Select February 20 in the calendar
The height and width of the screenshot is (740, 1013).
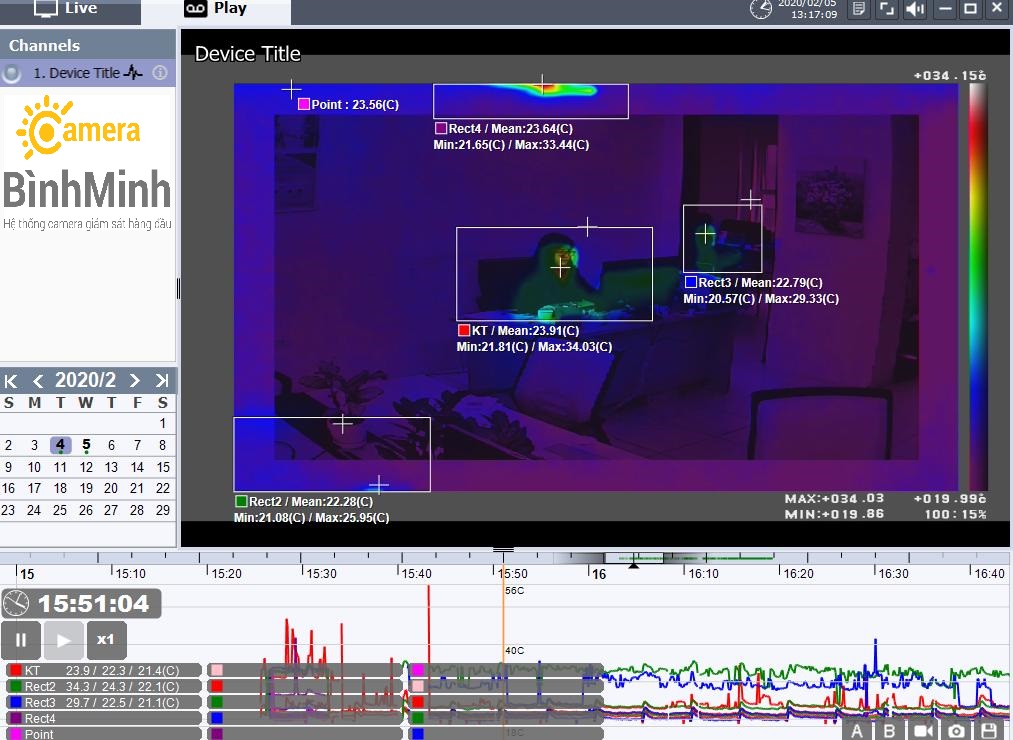click(x=111, y=489)
